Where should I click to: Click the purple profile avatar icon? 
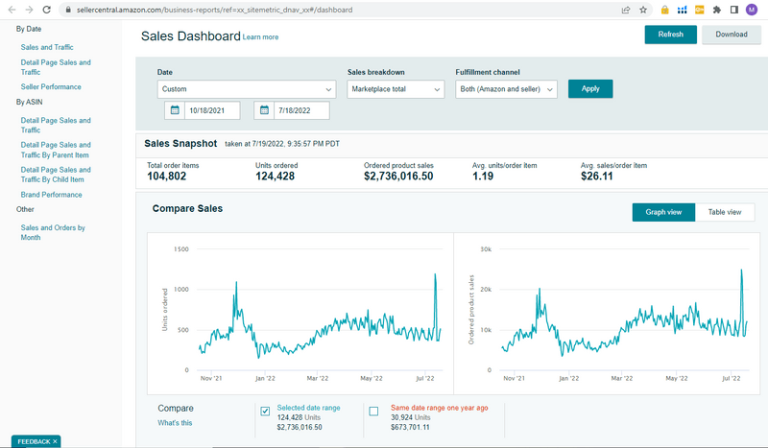[x=751, y=9]
